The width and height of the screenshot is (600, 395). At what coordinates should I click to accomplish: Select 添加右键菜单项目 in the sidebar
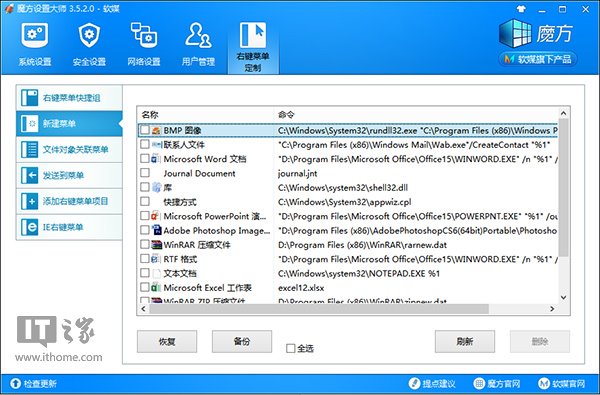(x=69, y=201)
